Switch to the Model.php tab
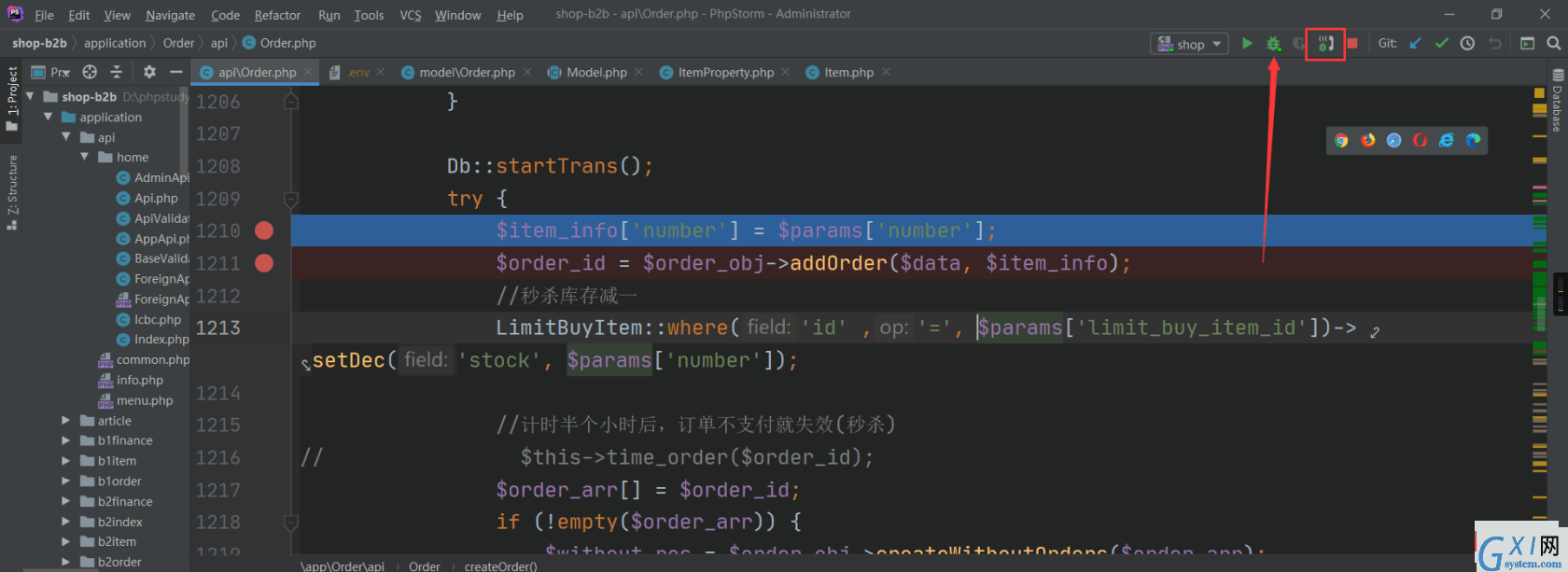The width and height of the screenshot is (1568, 572). point(596,72)
